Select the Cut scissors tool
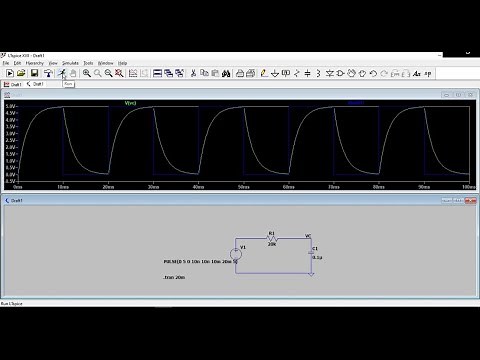The width and height of the screenshot is (480, 360). pos(193,73)
